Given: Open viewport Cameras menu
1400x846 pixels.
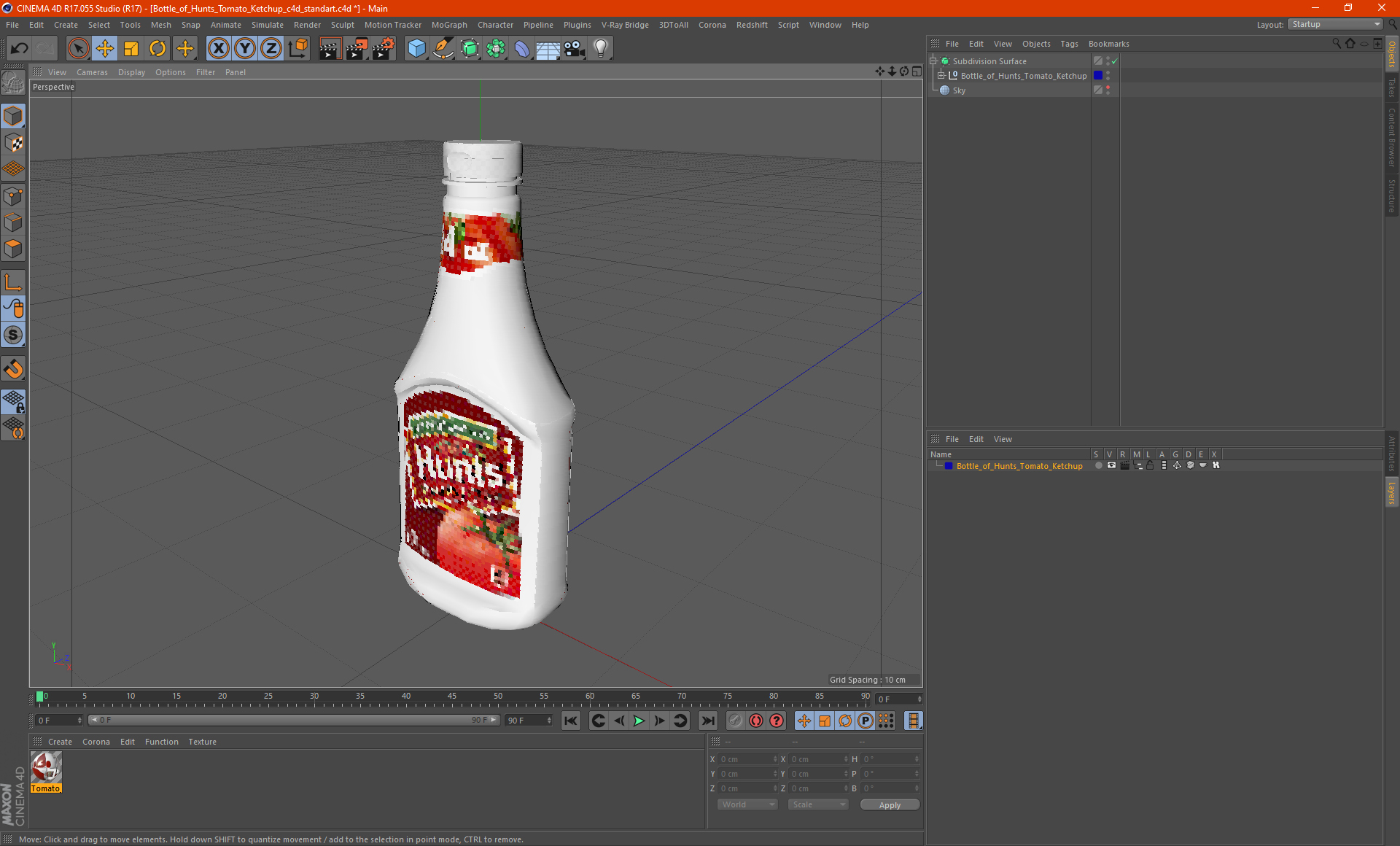Looking at the screenshot, I should click(x=92, y=72).
